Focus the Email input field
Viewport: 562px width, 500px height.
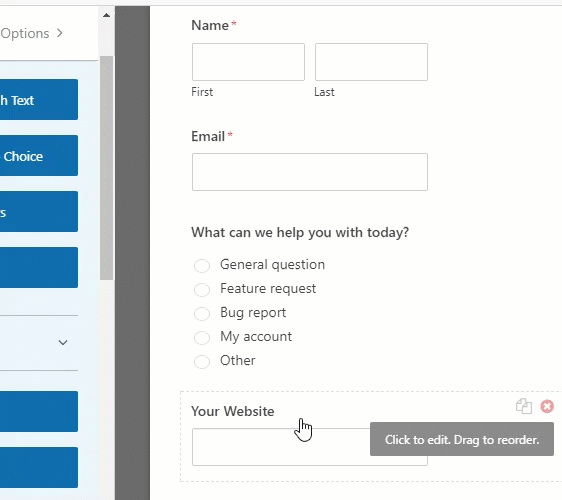click(x=310, y=172)
